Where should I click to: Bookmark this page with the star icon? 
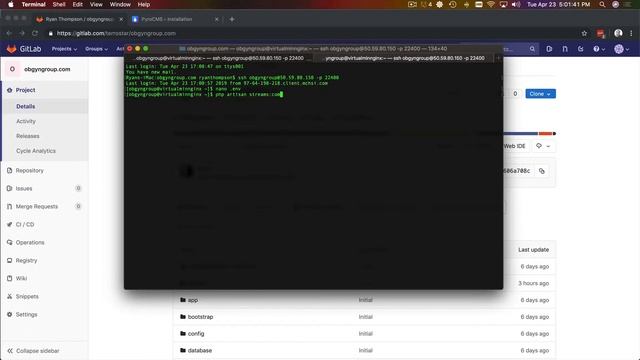click(584, 33)
